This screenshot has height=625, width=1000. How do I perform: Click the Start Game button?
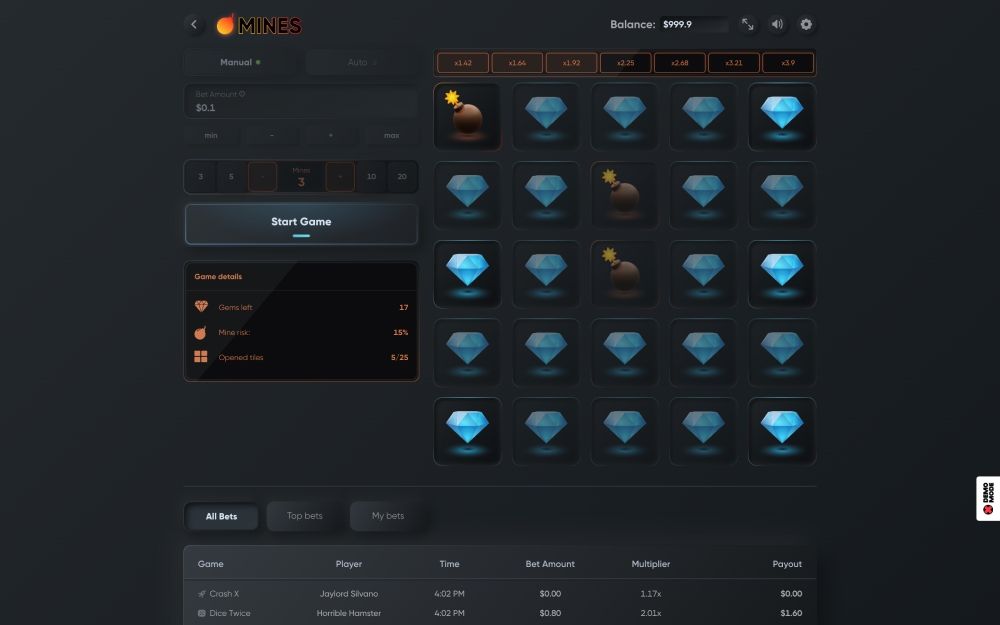[301, 224]
